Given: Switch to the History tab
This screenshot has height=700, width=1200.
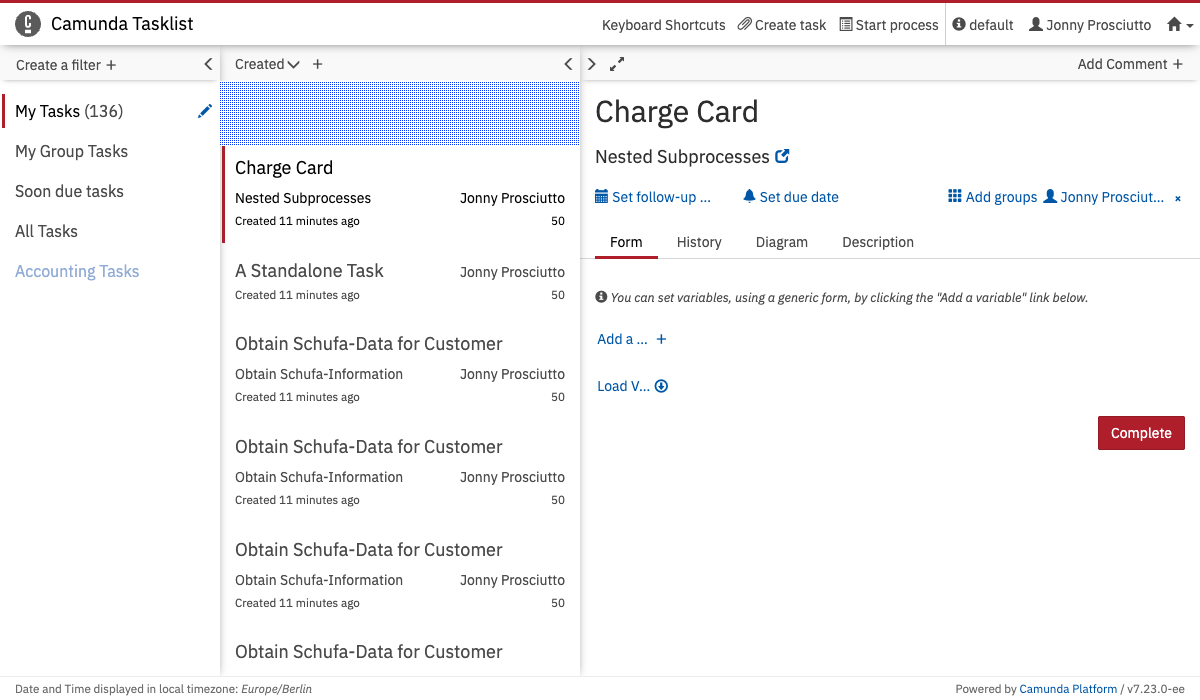Looking at the screenshot, I should 699,242.
